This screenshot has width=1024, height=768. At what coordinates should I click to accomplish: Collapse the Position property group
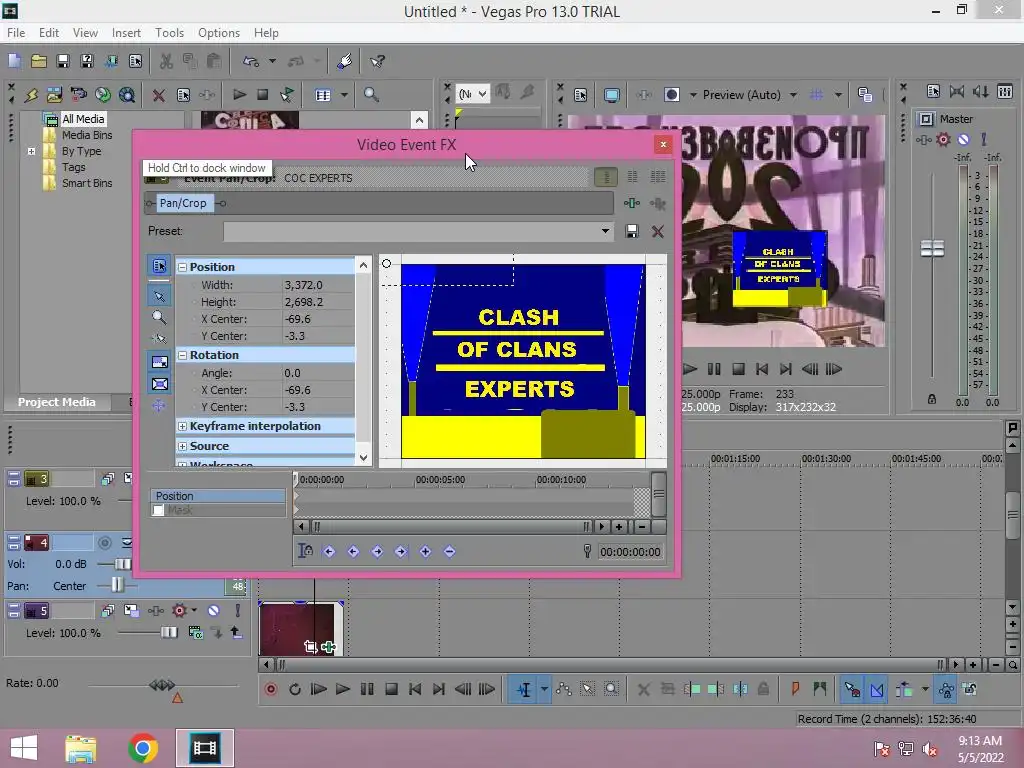click(183, 267)
